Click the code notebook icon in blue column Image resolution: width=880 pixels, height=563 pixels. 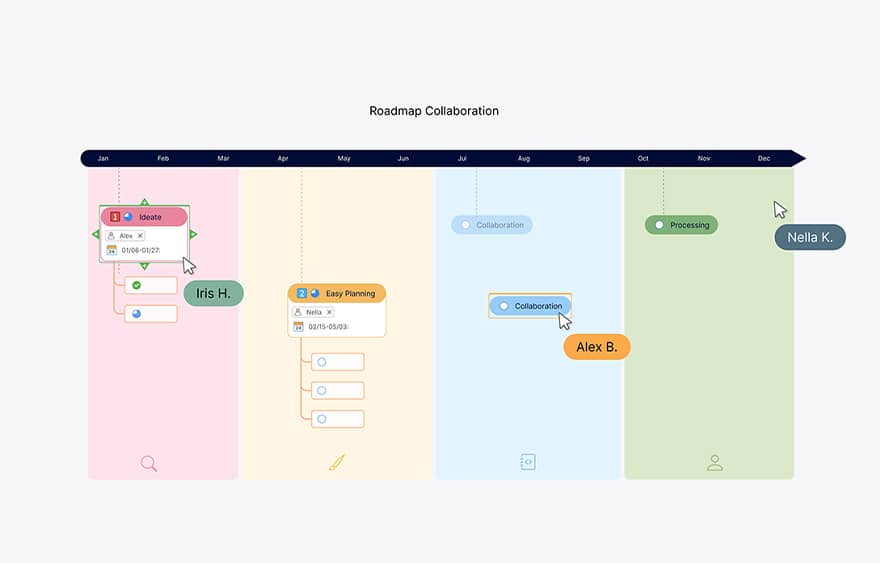point(528,462)
